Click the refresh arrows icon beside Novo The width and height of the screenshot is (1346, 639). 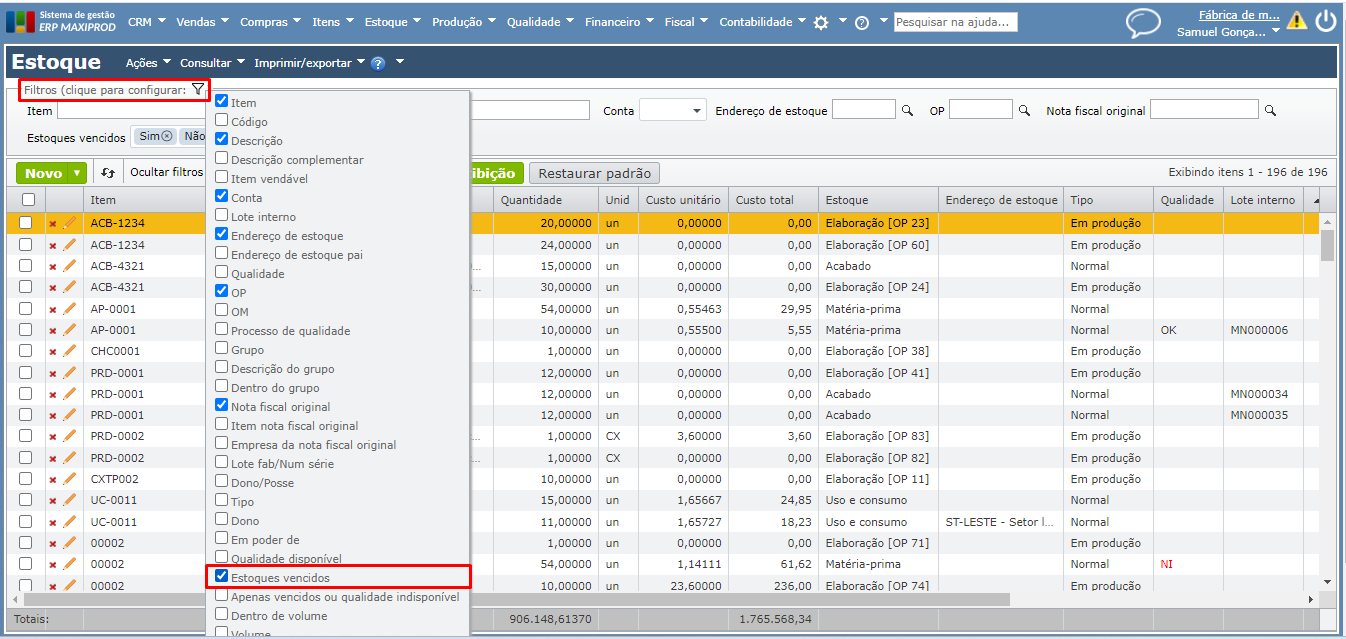pos(108,173)
